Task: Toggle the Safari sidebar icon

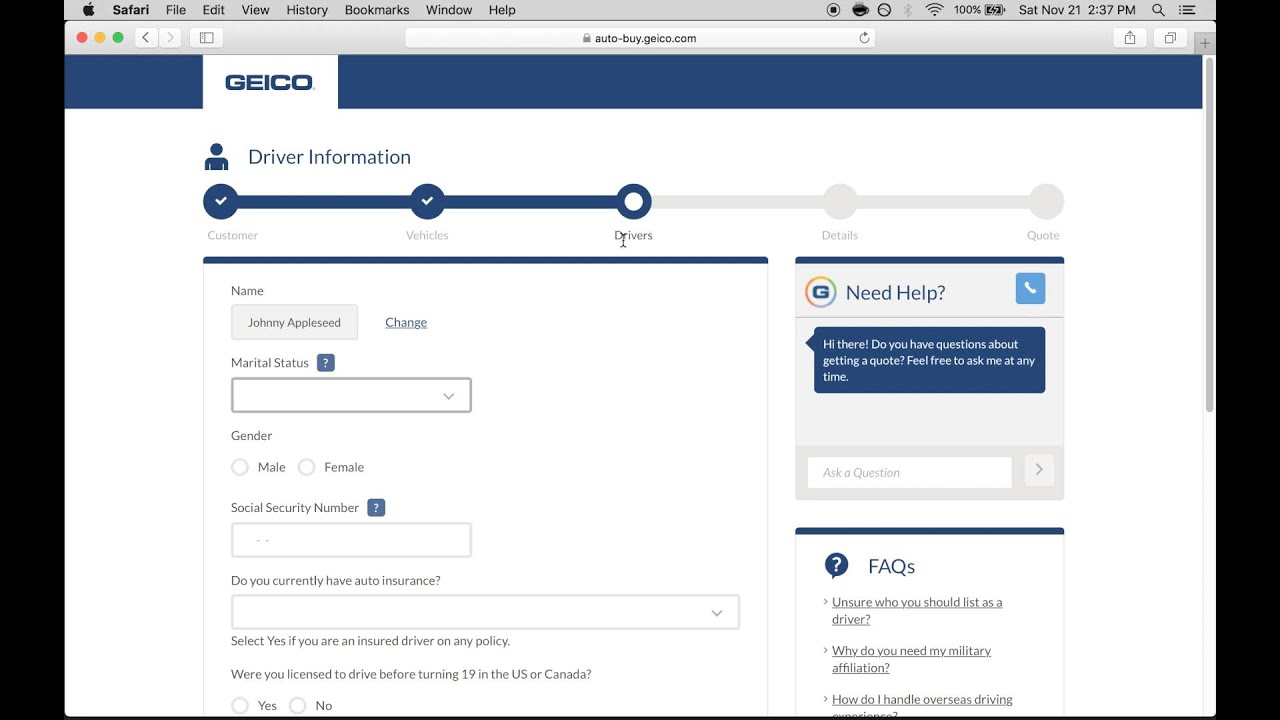Action: [206, 38]
